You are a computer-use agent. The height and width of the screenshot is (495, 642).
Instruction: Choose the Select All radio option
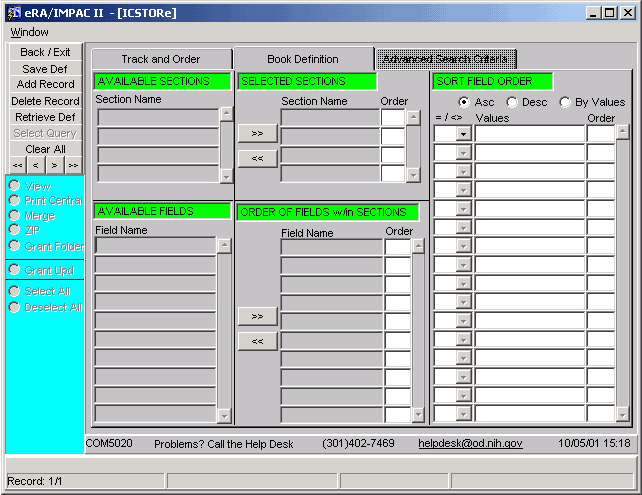[14, 291]
